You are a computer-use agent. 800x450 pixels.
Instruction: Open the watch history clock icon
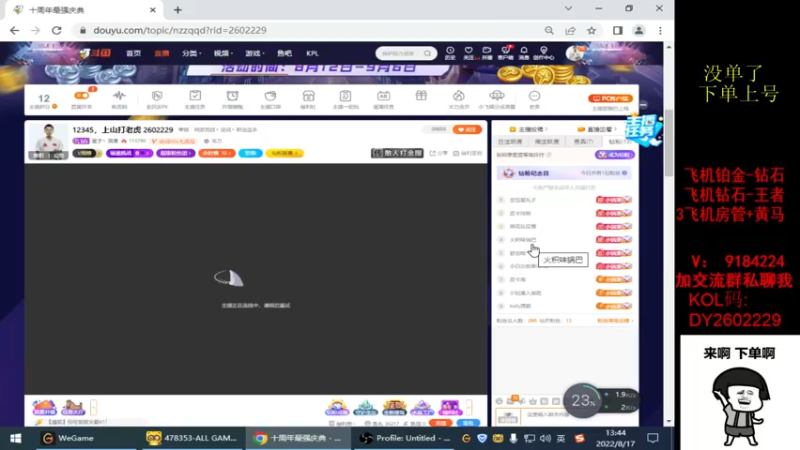coord(450,53)
